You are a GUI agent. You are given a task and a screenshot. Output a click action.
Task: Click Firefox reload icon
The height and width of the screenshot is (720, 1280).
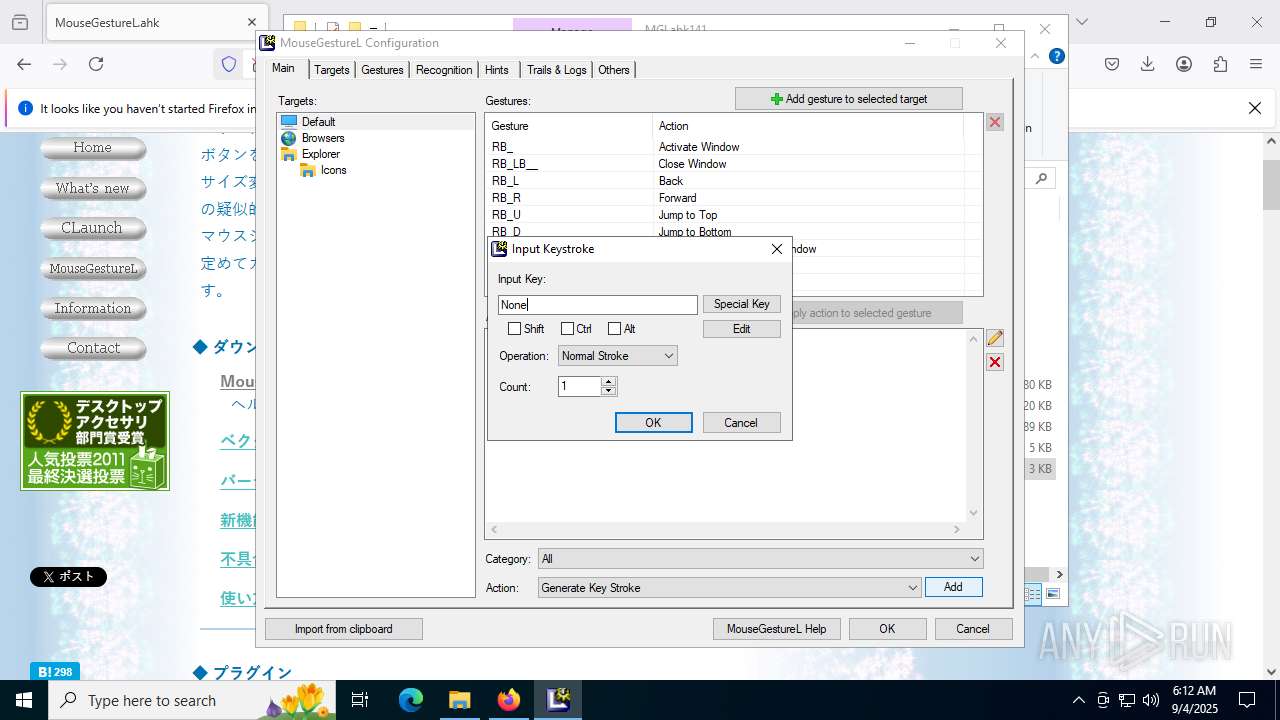96,64
